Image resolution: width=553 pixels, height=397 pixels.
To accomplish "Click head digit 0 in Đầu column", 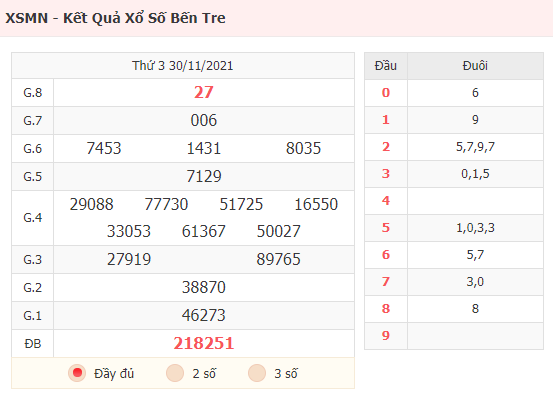I will pos(386,93).
